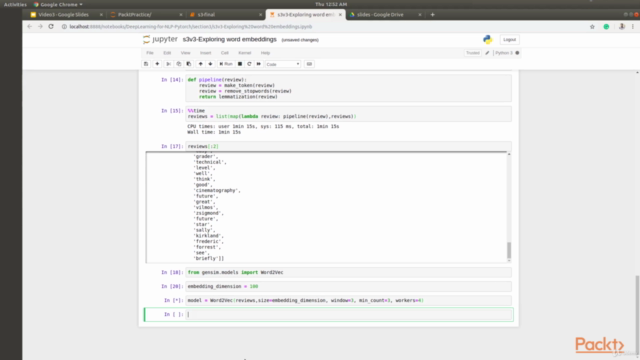Click the def pipeline(review) cell
640x360 pixels.
point(349,88)
